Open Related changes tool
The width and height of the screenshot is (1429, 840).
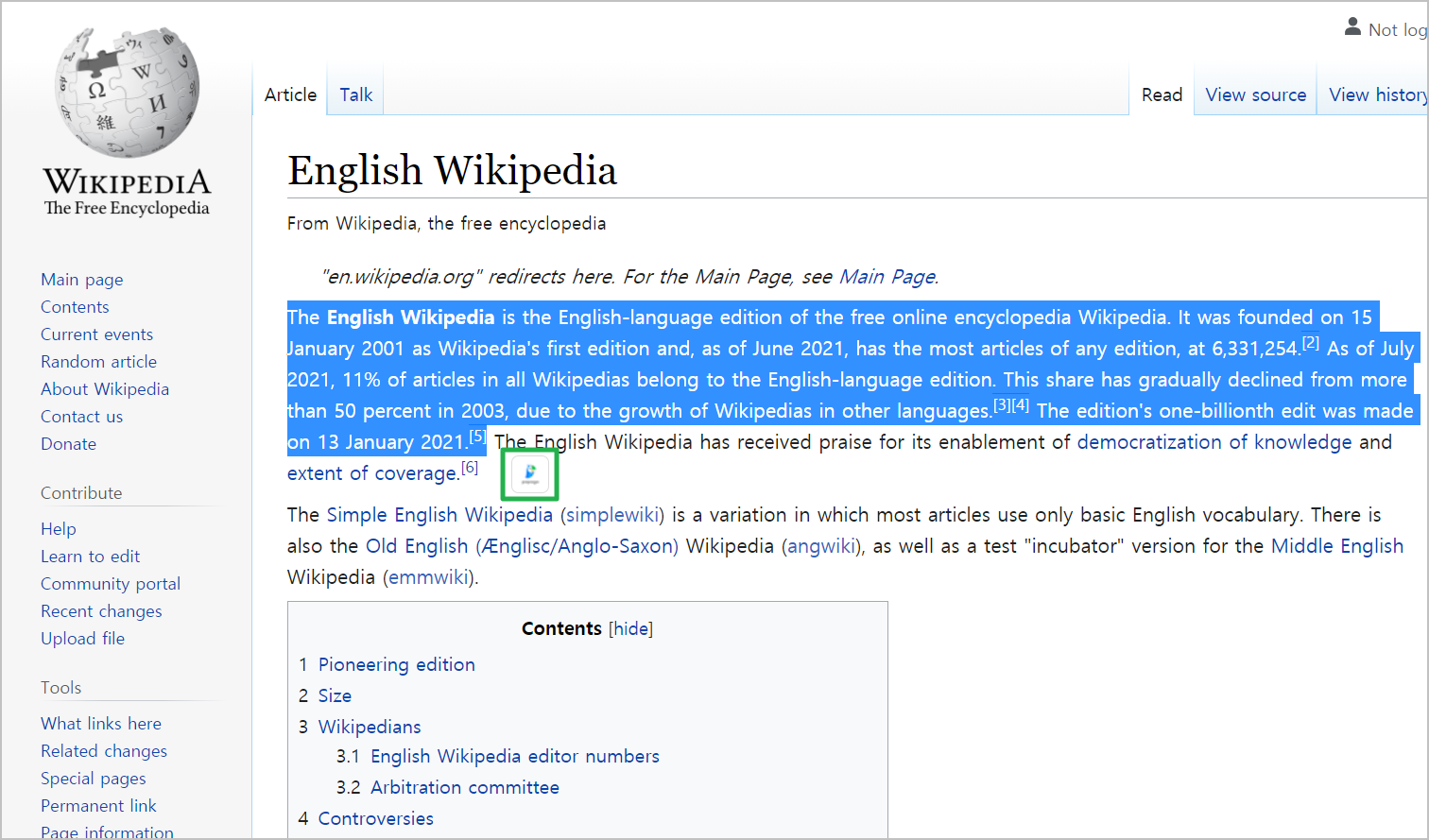coord(104,751)
